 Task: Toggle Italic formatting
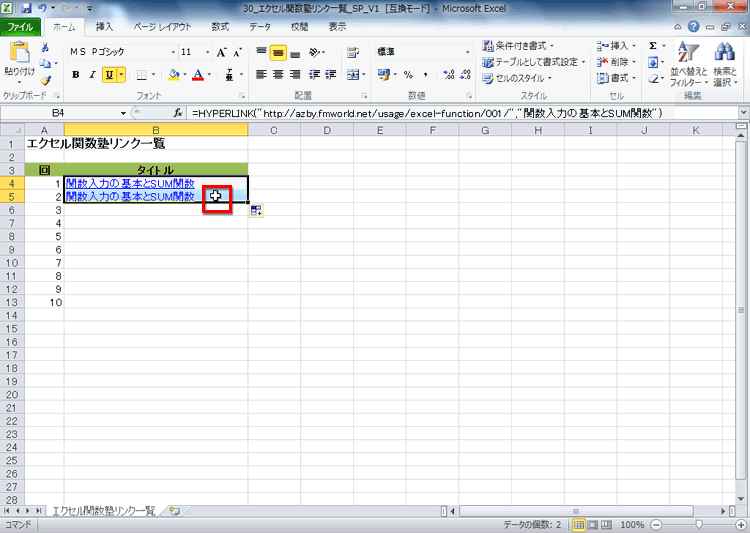tap(92, 75)
